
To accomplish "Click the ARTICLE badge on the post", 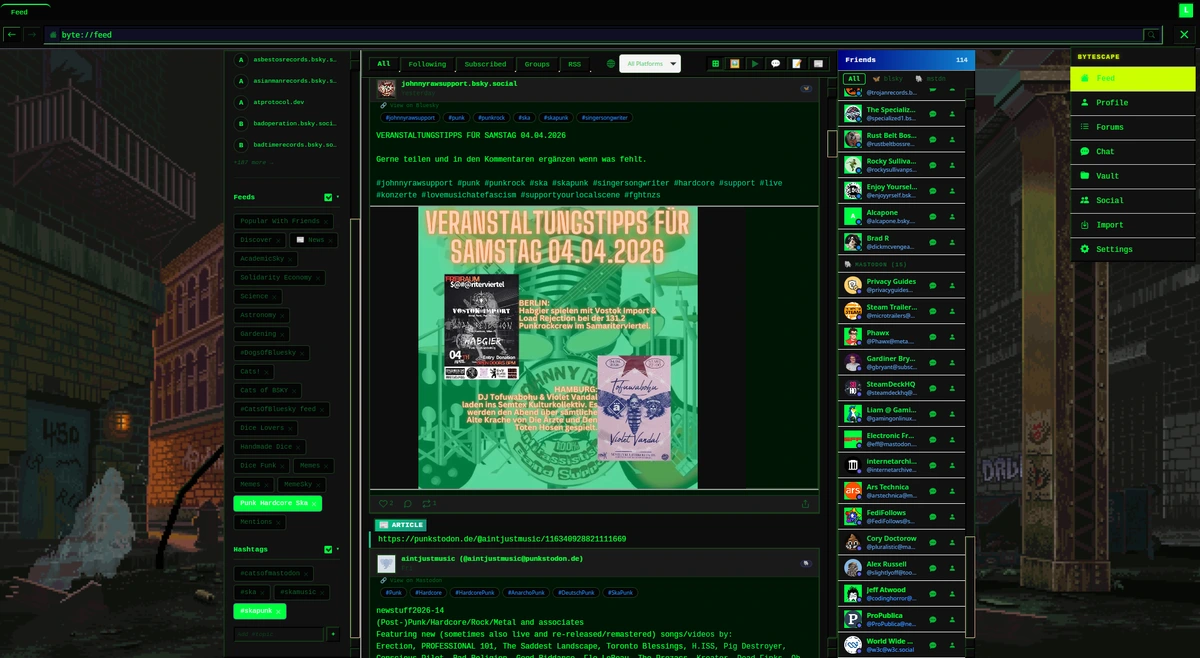I will click(401, 524).
